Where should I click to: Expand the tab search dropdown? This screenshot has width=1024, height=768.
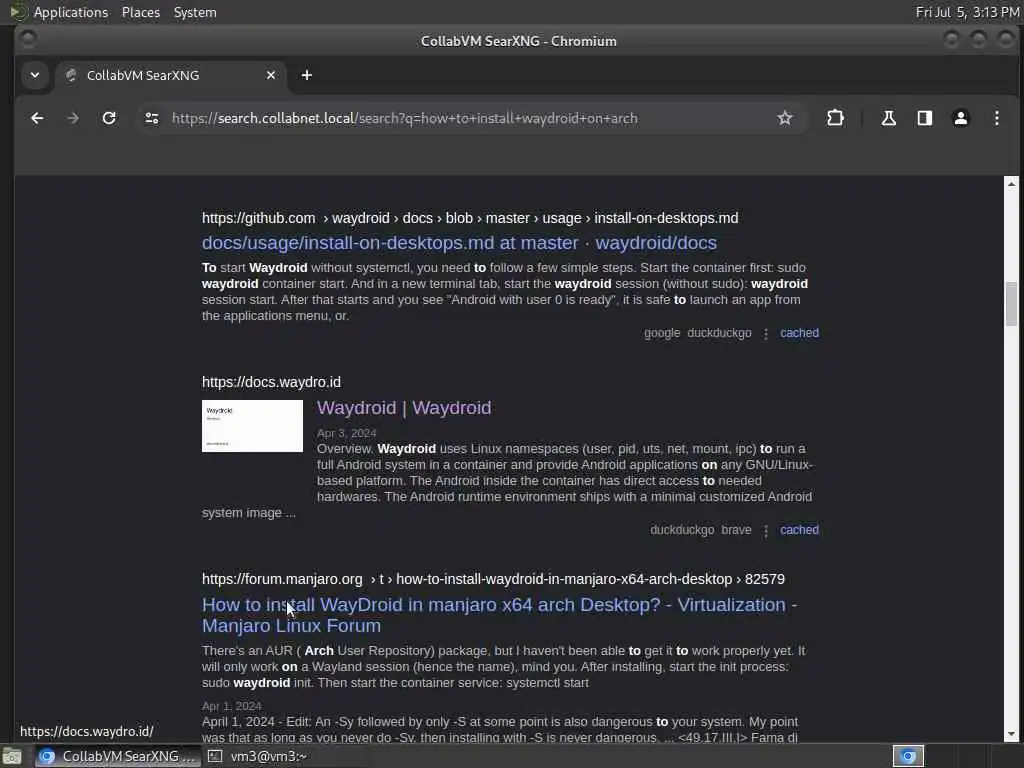pyautogui.click(x=35, y=75)
